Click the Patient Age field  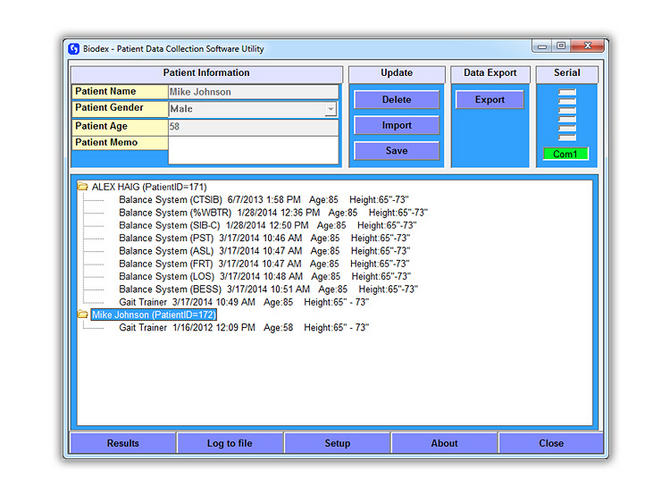click(x=253, y=127)
